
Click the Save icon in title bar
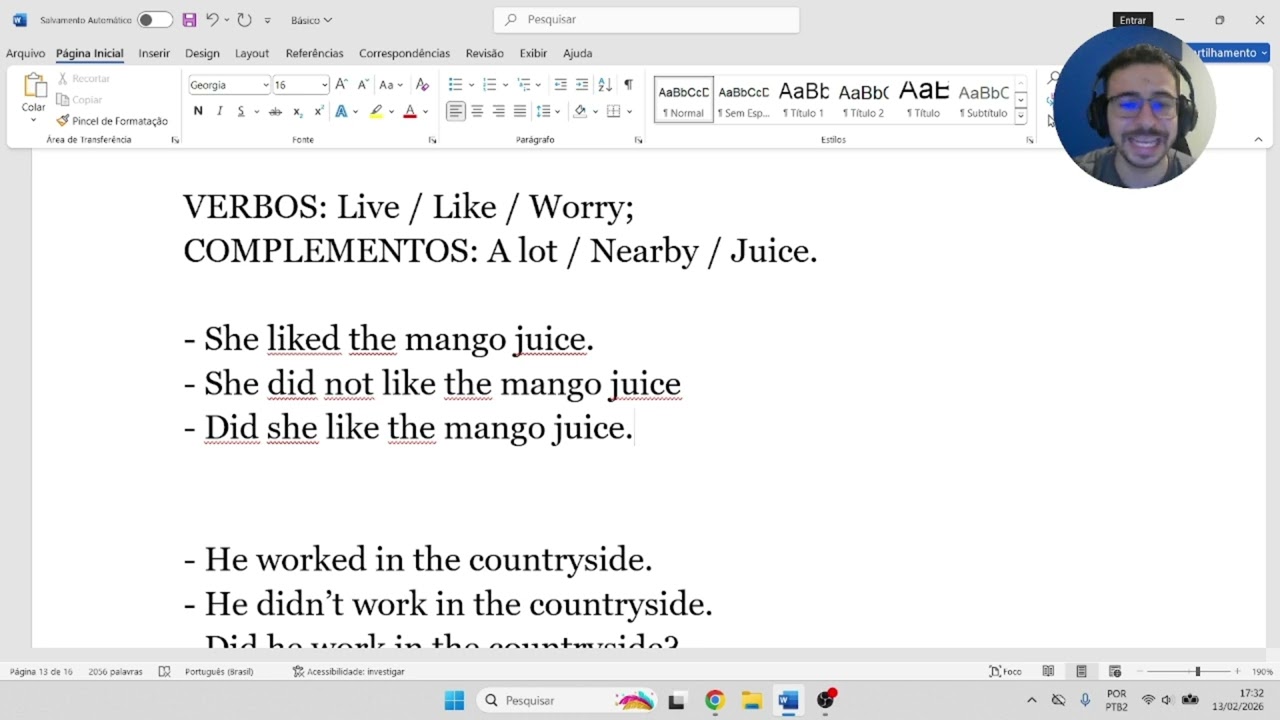pyautogui.click(x=189, y=20)
